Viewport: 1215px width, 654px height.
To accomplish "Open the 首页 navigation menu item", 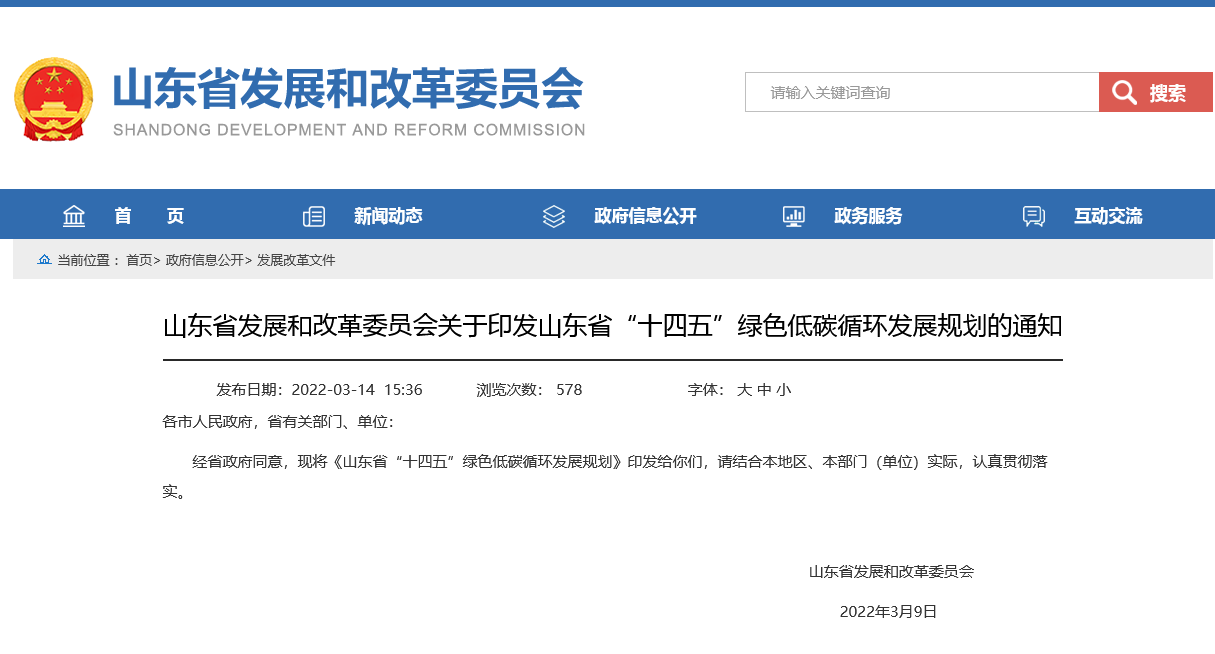I will tap(149, 216).
